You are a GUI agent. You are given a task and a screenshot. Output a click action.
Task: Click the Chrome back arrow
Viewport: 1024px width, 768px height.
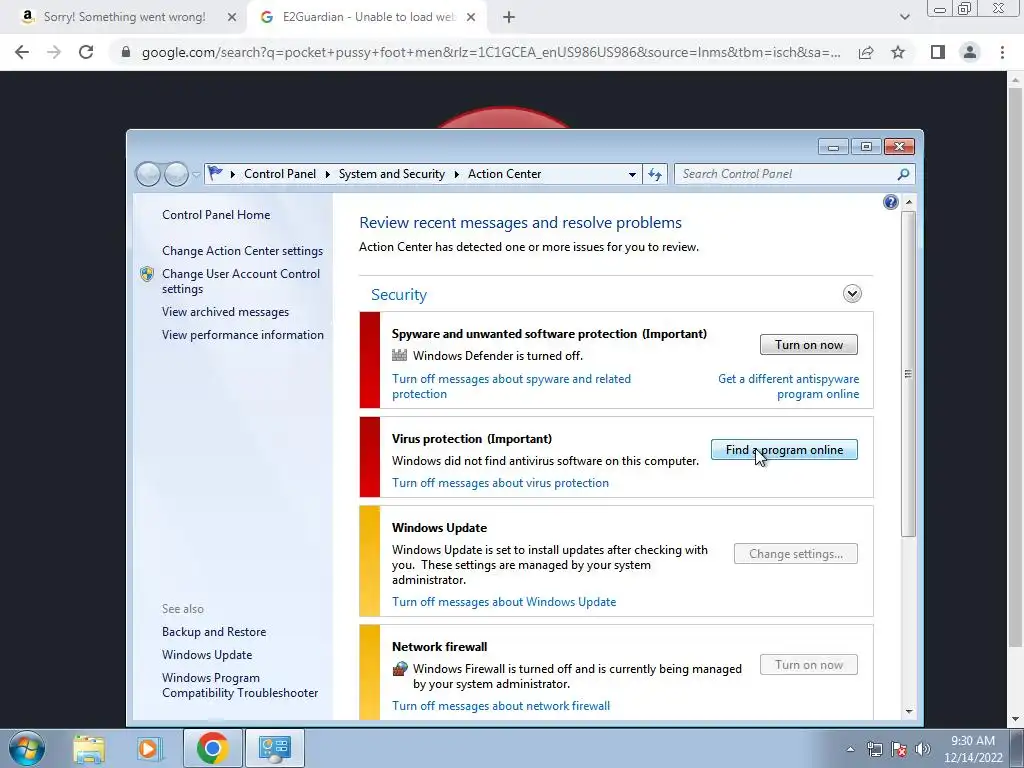[22, 52]
